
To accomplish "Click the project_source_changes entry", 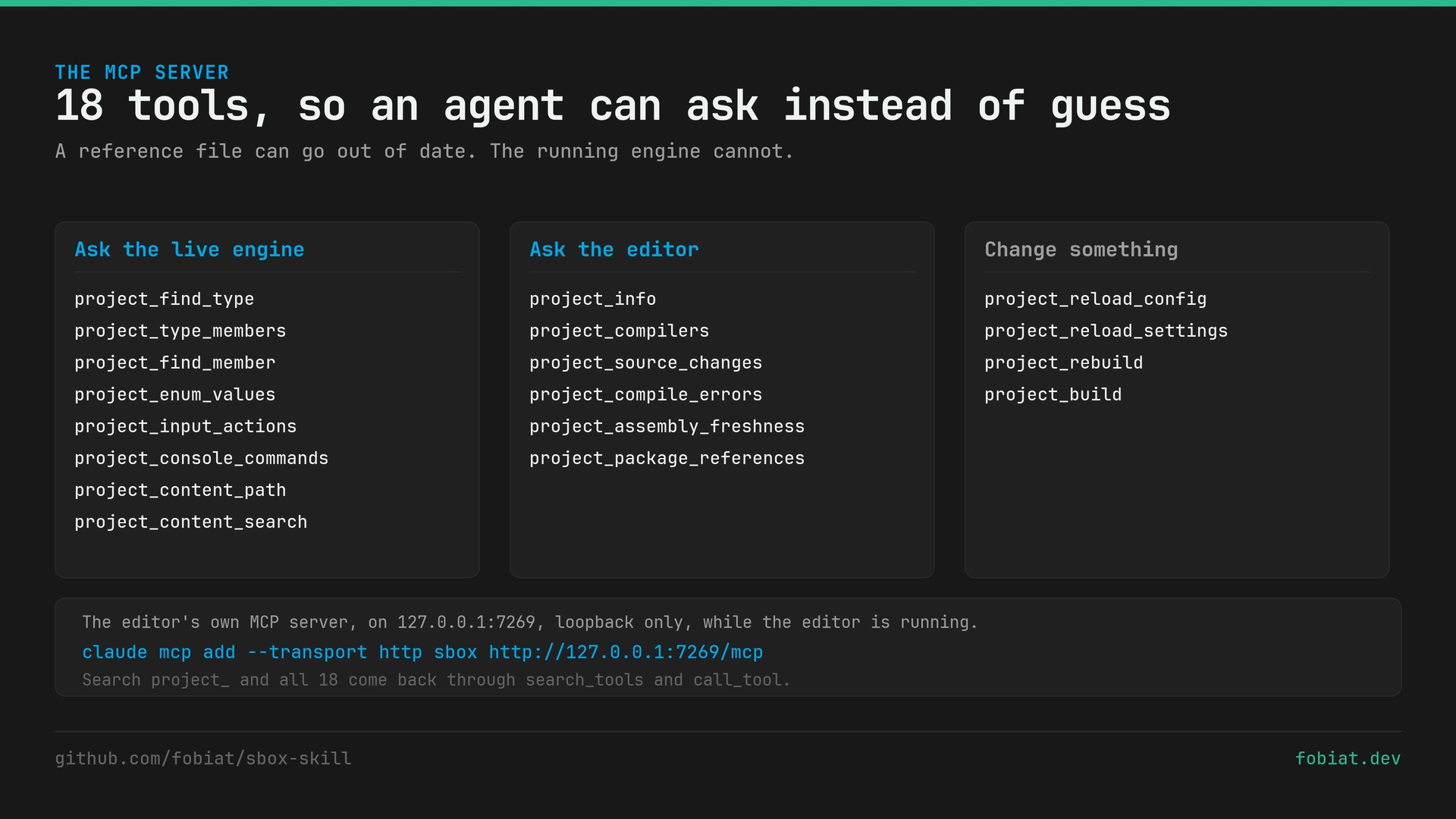I will pyautogui.click(x=646, y=363).
